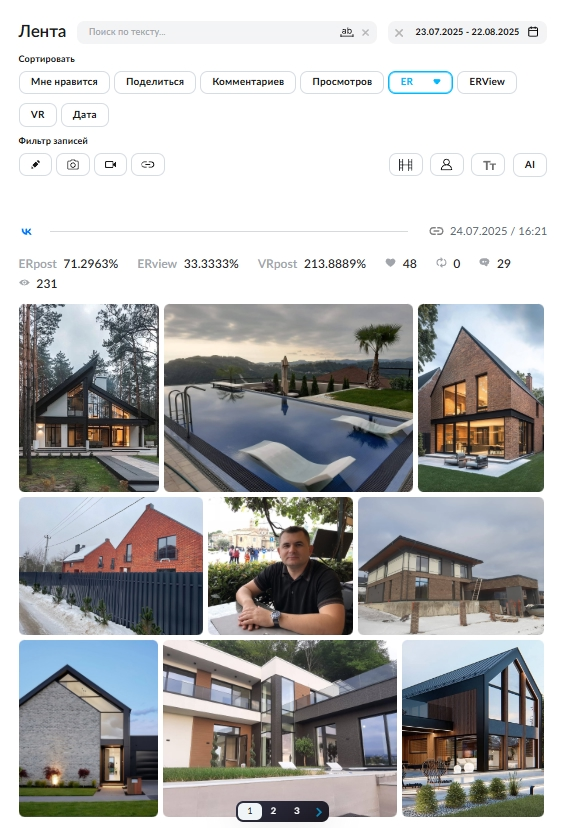Screen dimensions: 562x828
Task: Filter posts by text using pencil icon
Action: (35, 165)
